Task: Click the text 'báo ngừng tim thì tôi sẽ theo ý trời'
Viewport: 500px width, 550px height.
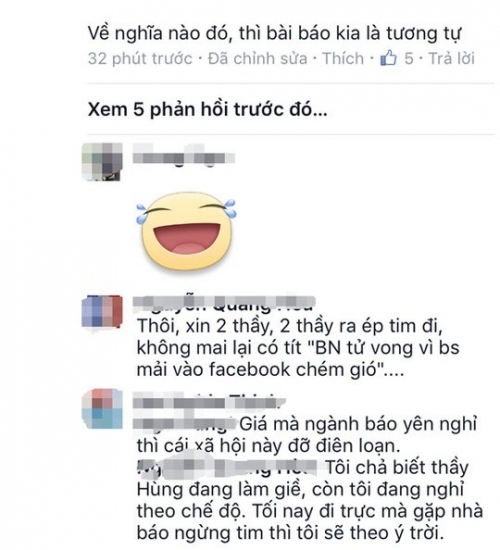Action: click(x=290, y=533)
